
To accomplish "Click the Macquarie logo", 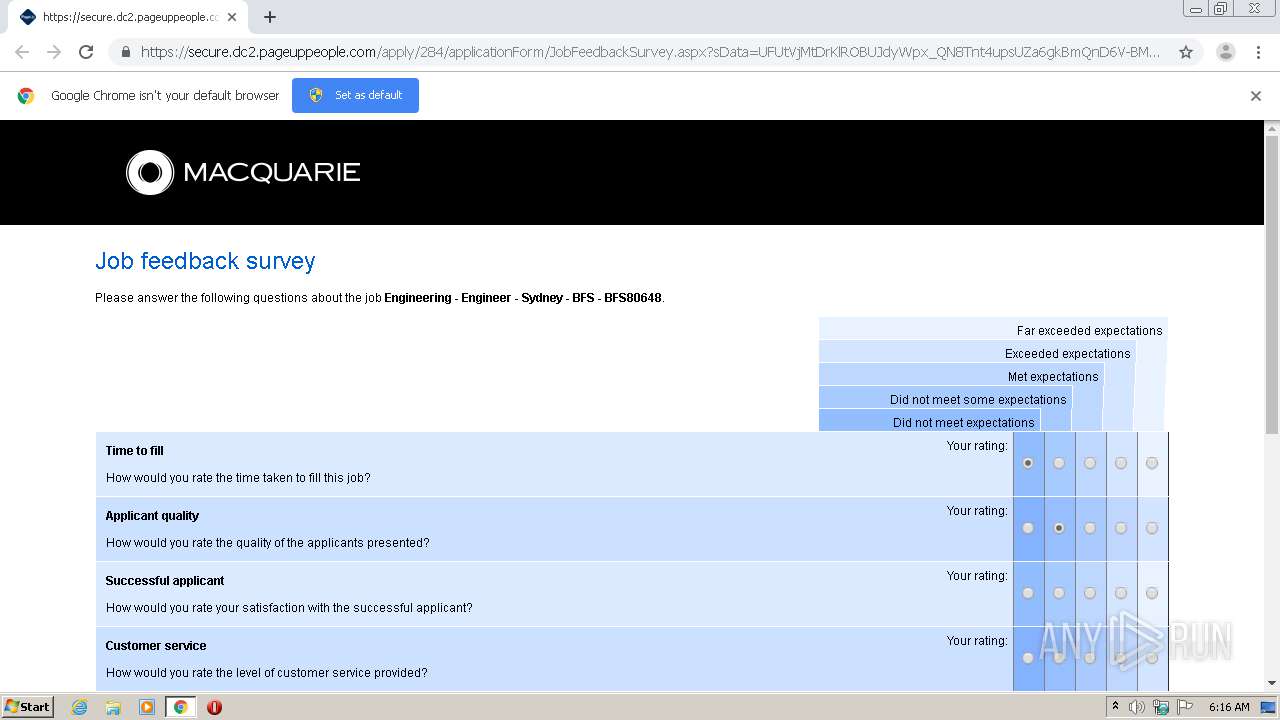I will (243, 172).
